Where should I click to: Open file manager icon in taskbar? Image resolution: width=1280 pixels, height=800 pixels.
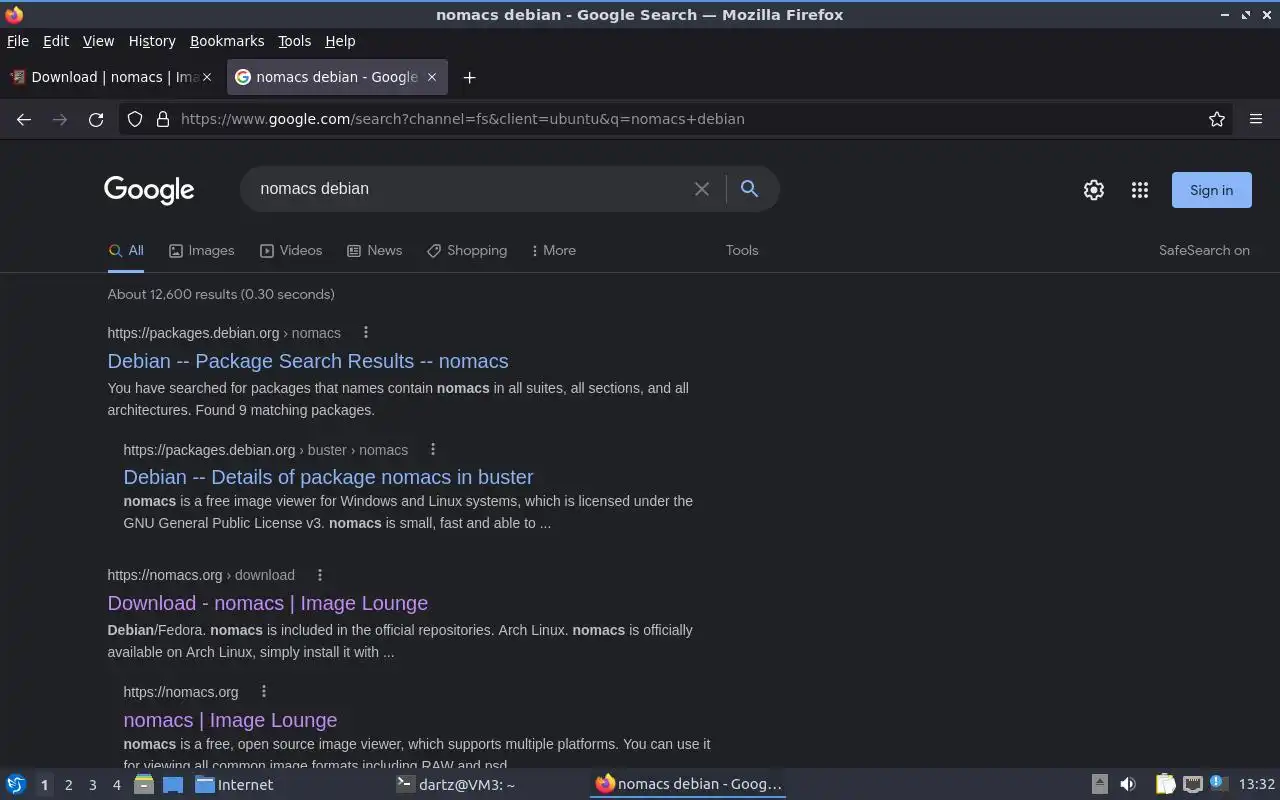point(144,785)
